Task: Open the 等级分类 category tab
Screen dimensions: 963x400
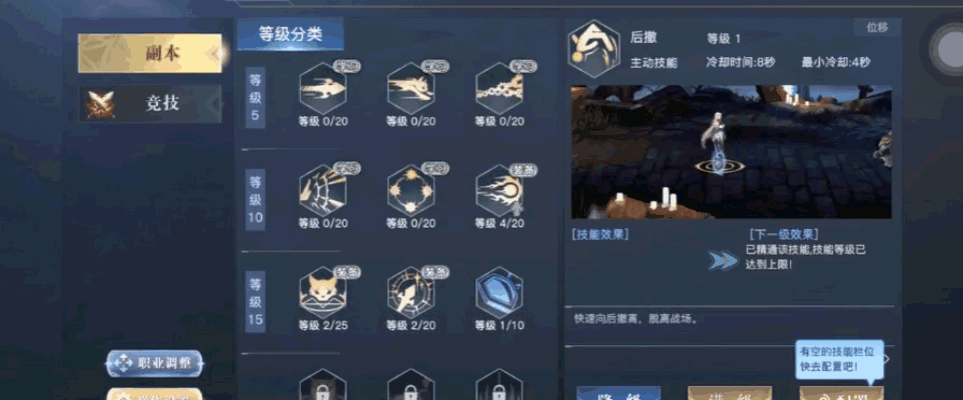Action: (x=290, y=34)
